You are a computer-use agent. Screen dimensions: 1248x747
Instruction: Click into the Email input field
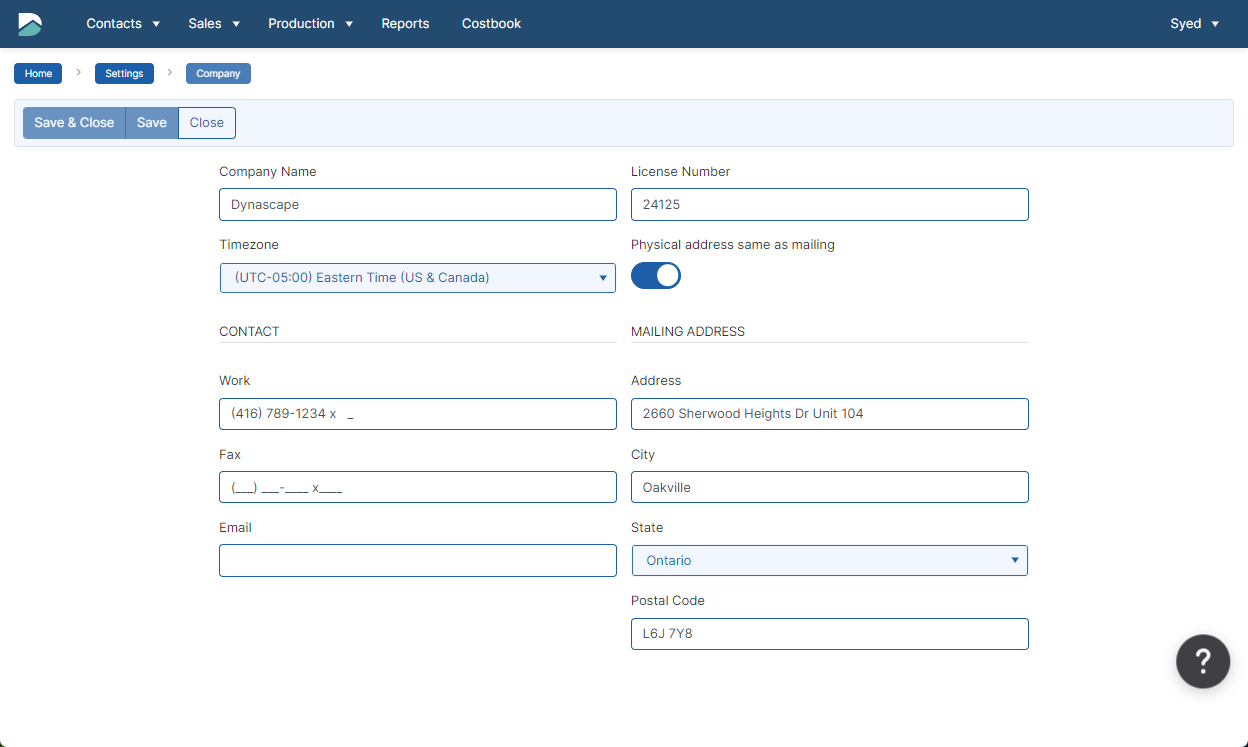417,561
